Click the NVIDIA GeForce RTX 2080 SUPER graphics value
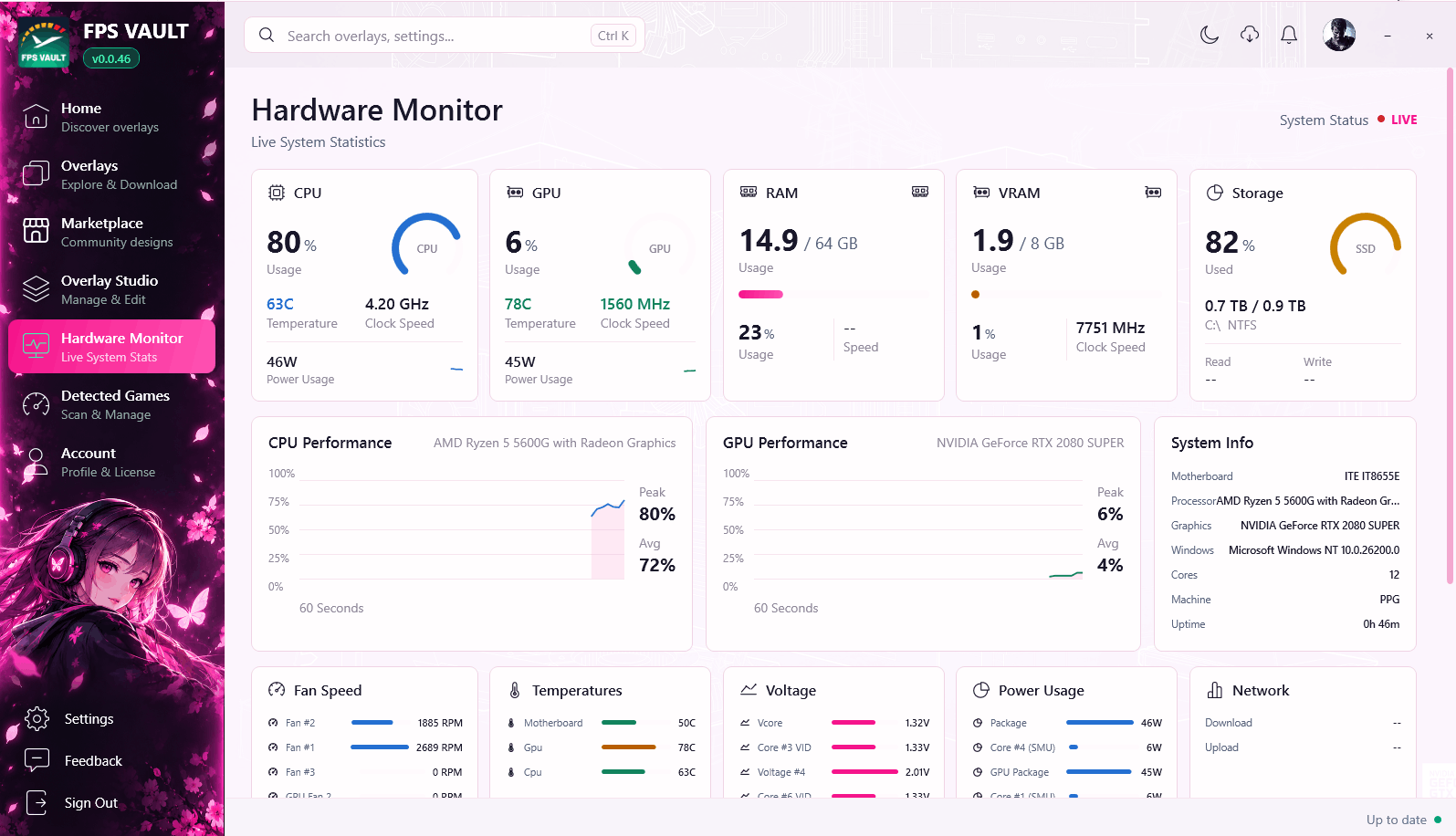Screen dimensions: 1456x836 click(x=1320, y=526)
